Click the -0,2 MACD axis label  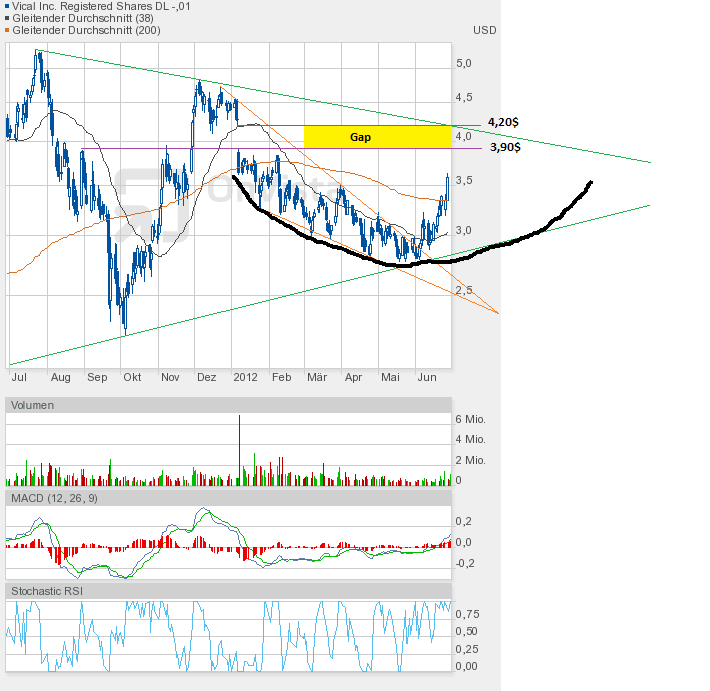465,563
